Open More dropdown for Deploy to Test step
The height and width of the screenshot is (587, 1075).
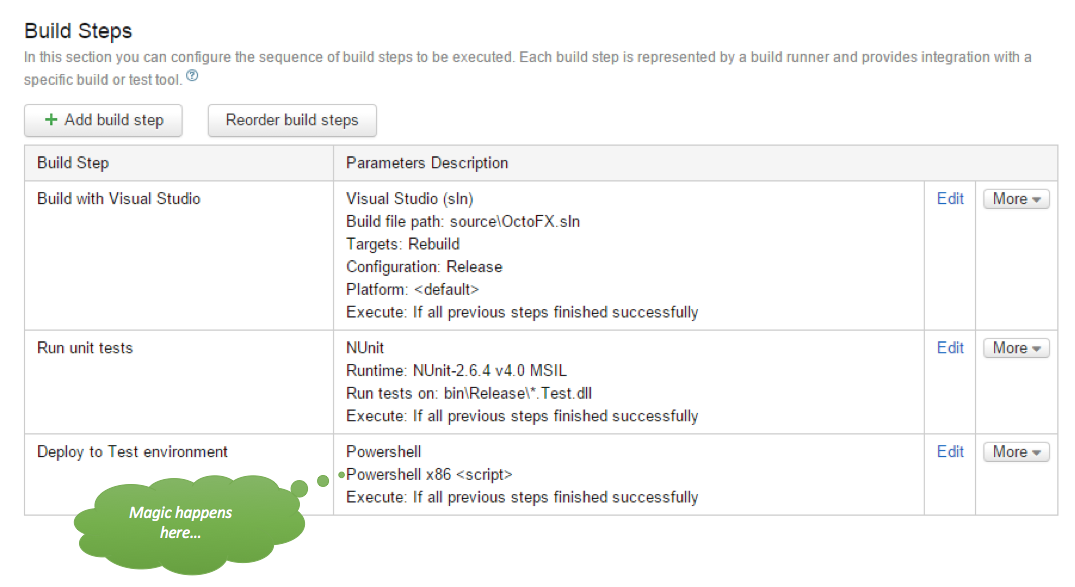(x=1016, y=452)
